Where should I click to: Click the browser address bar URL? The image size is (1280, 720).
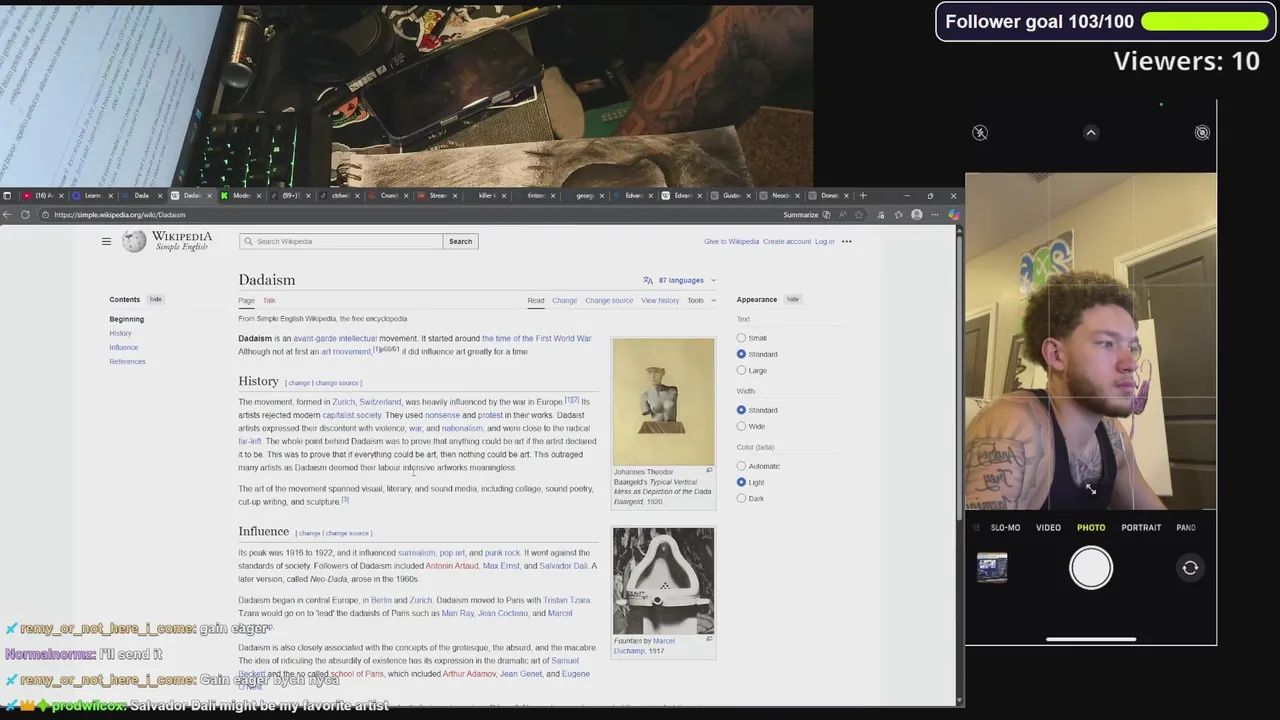[x=120, y=215]
